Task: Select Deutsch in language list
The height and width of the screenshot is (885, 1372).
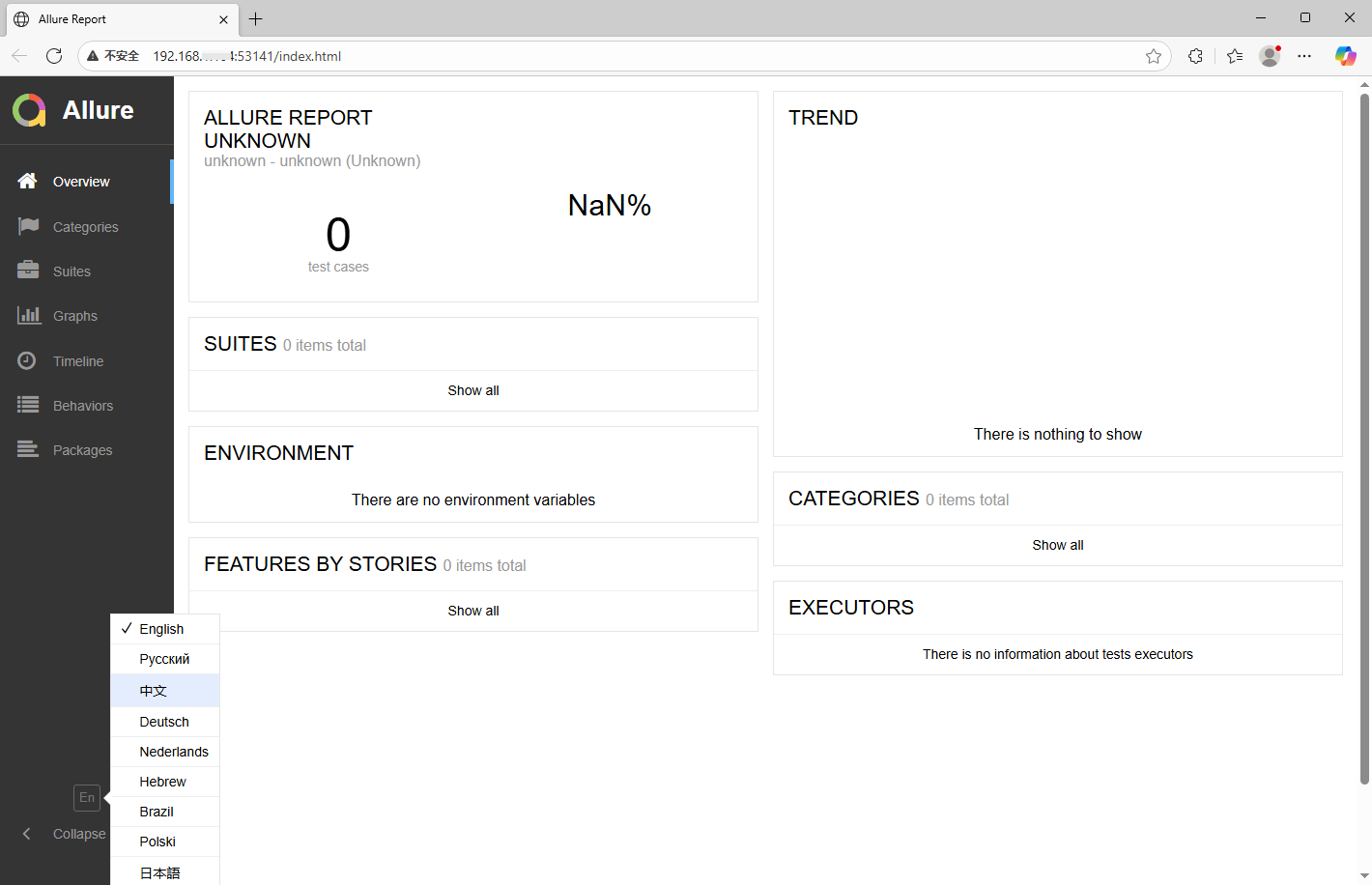Action: point(165,722)
